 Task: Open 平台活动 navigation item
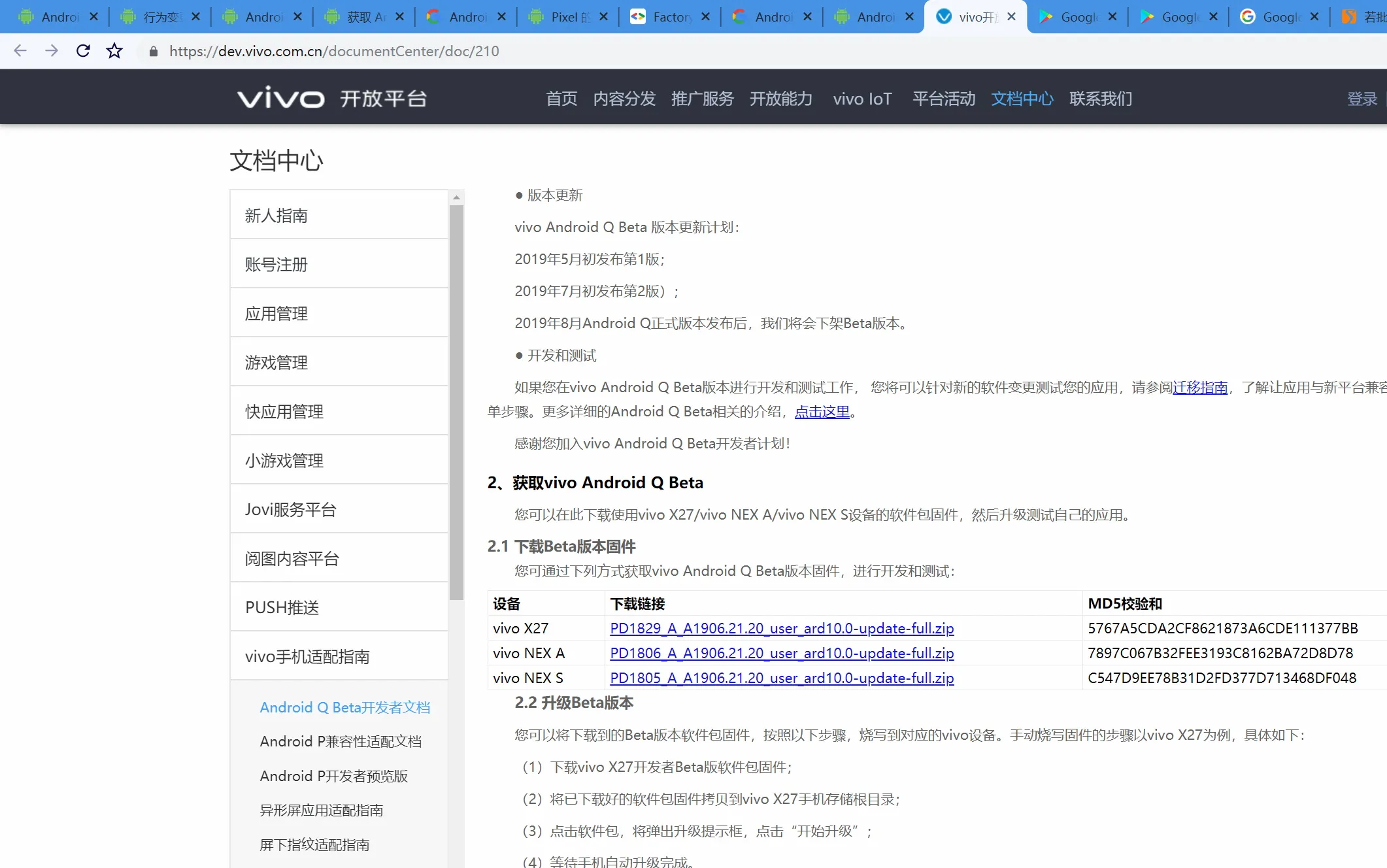coord(944,99)
